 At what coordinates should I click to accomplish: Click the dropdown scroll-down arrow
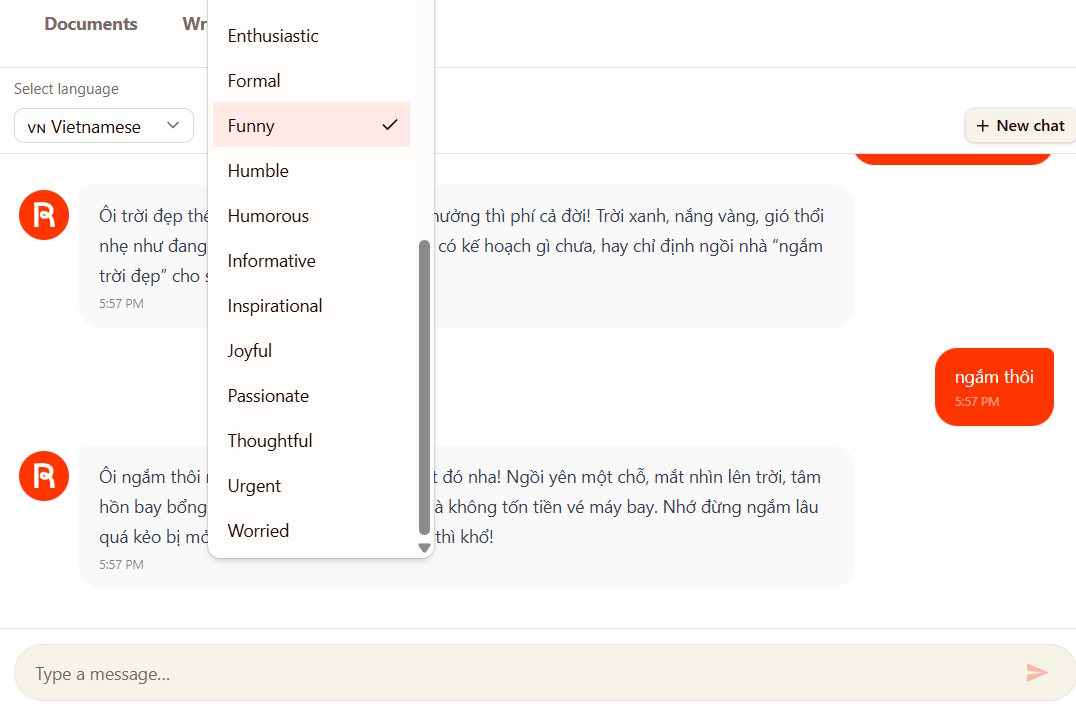pos(424,548)
